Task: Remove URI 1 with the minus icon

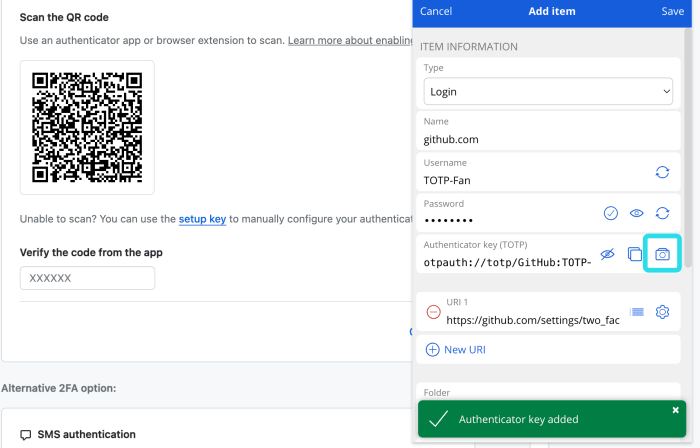Action: tap(433, 312)
